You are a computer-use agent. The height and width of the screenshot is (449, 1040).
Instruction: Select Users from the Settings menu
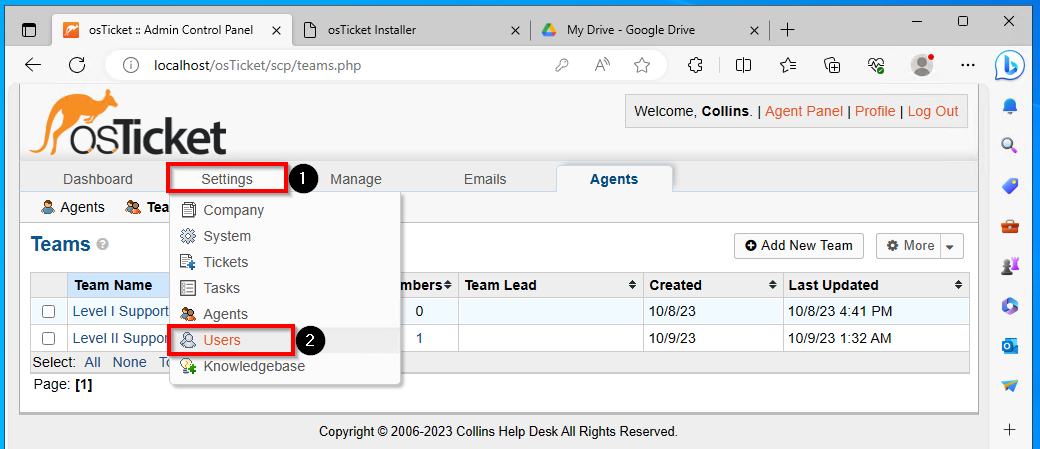pyautogui.click(x=222, y=340)
